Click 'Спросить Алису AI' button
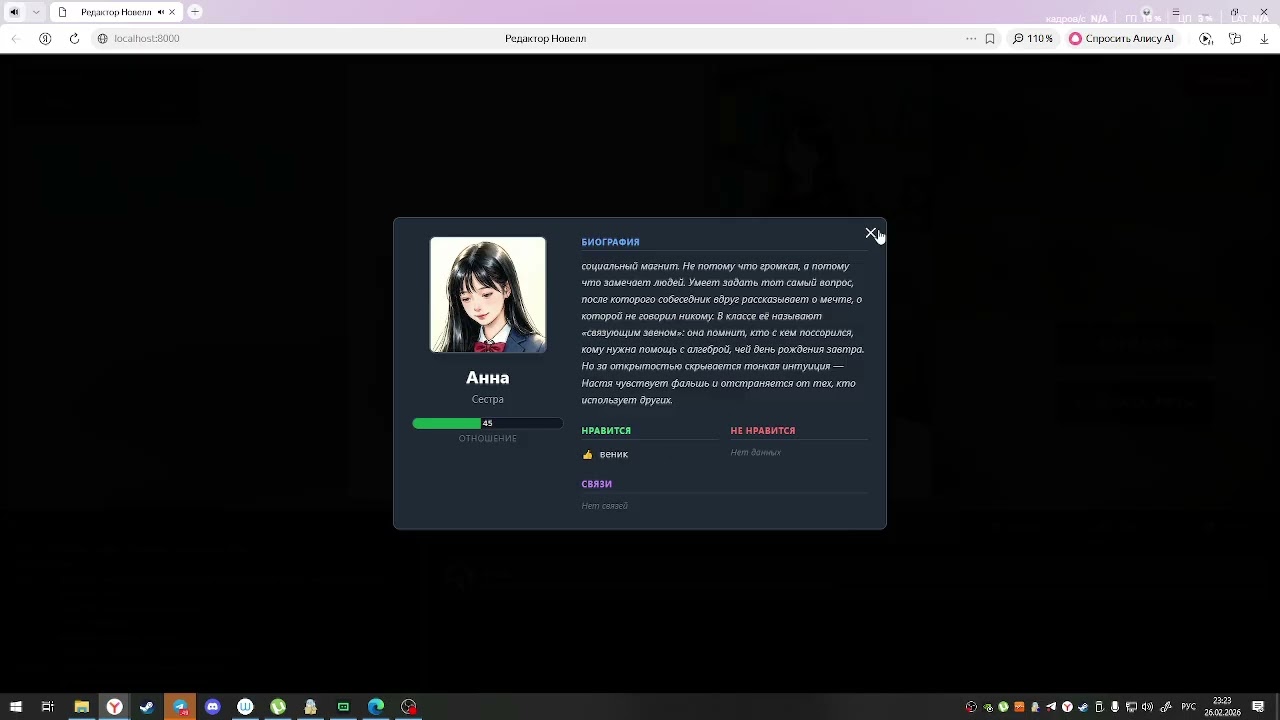 click(1122, 39)
